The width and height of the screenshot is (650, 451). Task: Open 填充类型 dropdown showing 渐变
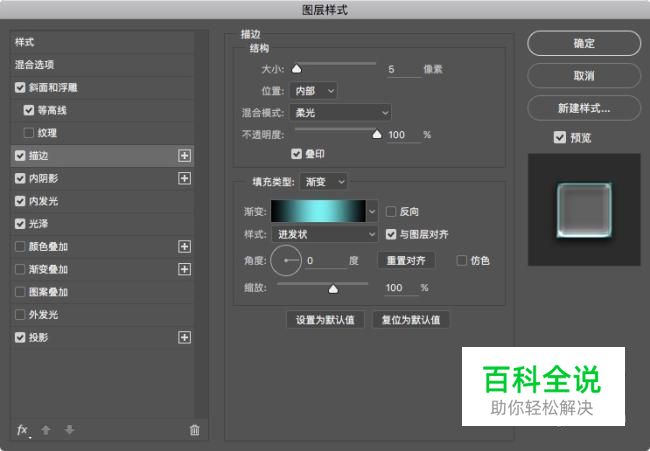pos(323,182)
